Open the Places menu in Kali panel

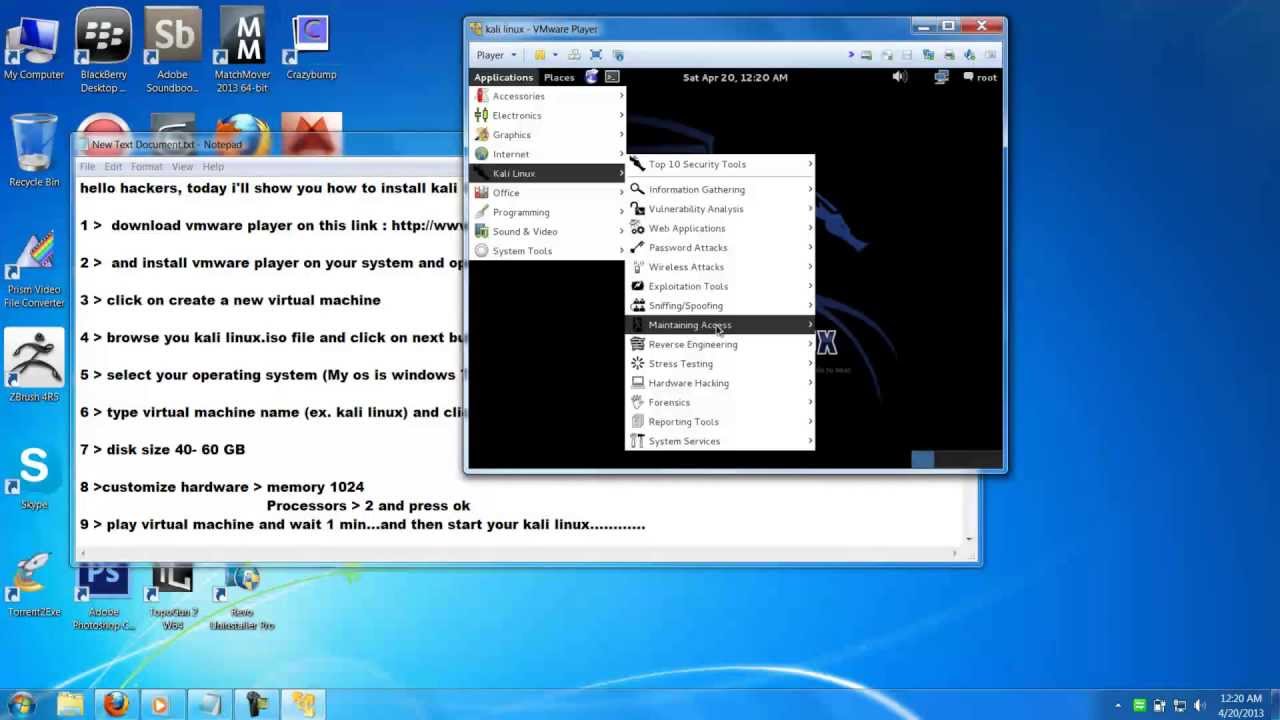(x=559, y=77)
